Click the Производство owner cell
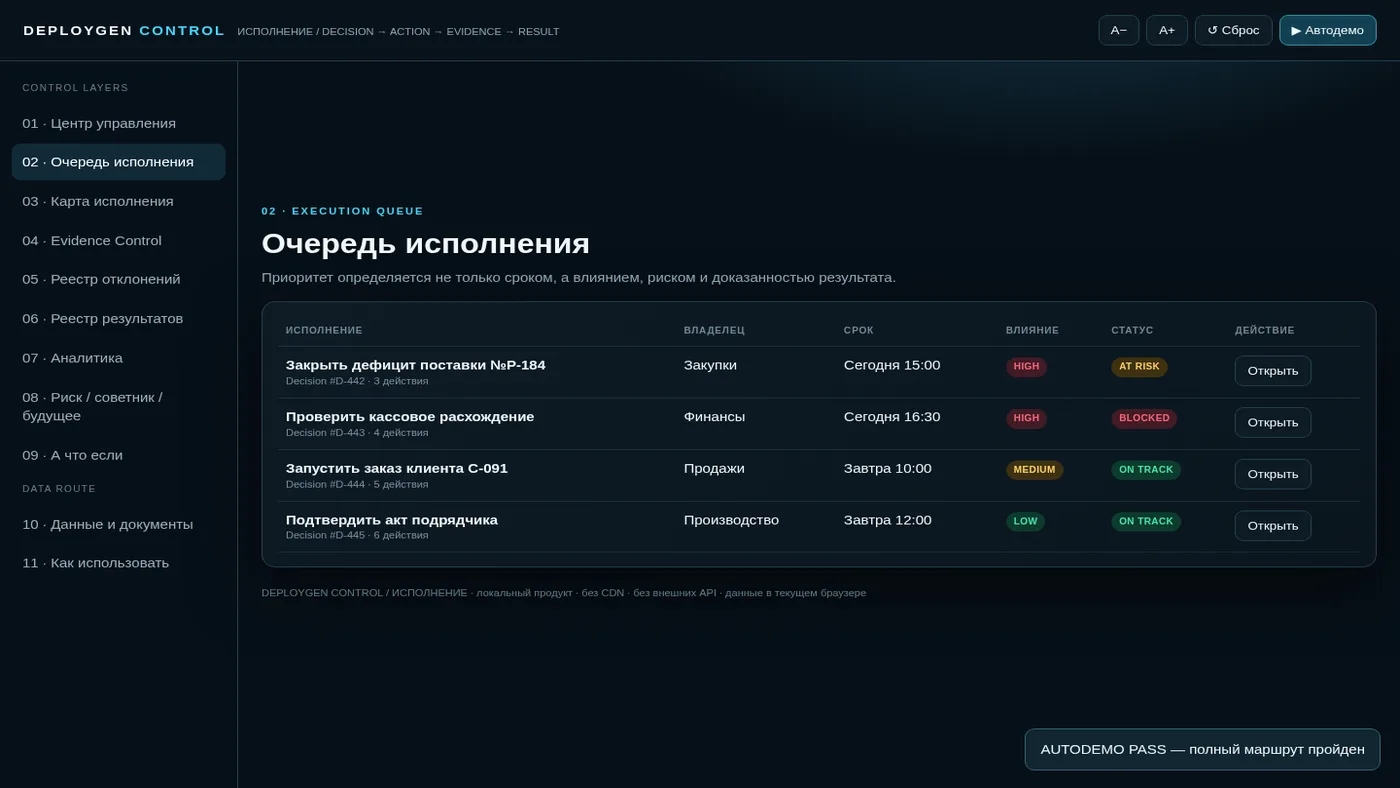Viewport: 1400px width, 788px height. pos(731,520)
